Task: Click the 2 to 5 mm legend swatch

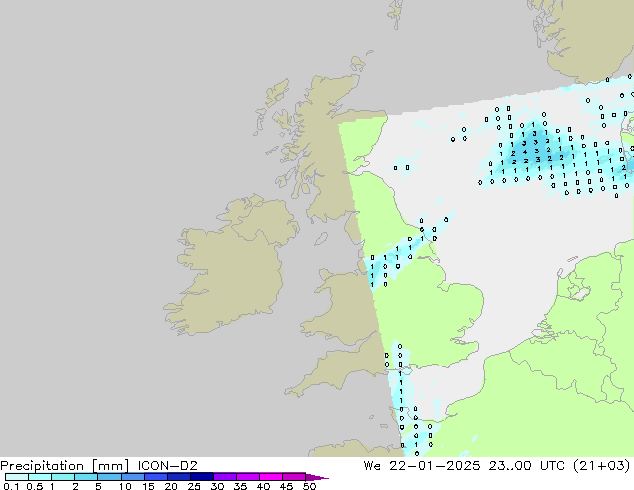Action: pyautogui.click(x=87, y=477)
